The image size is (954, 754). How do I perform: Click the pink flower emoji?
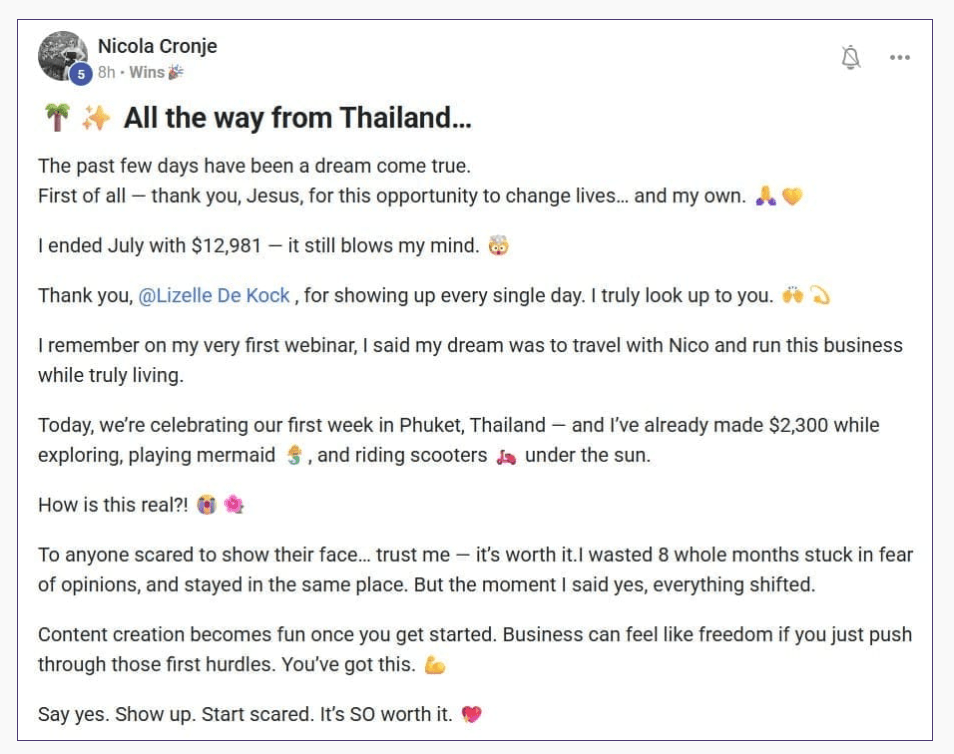pos(234,505)
